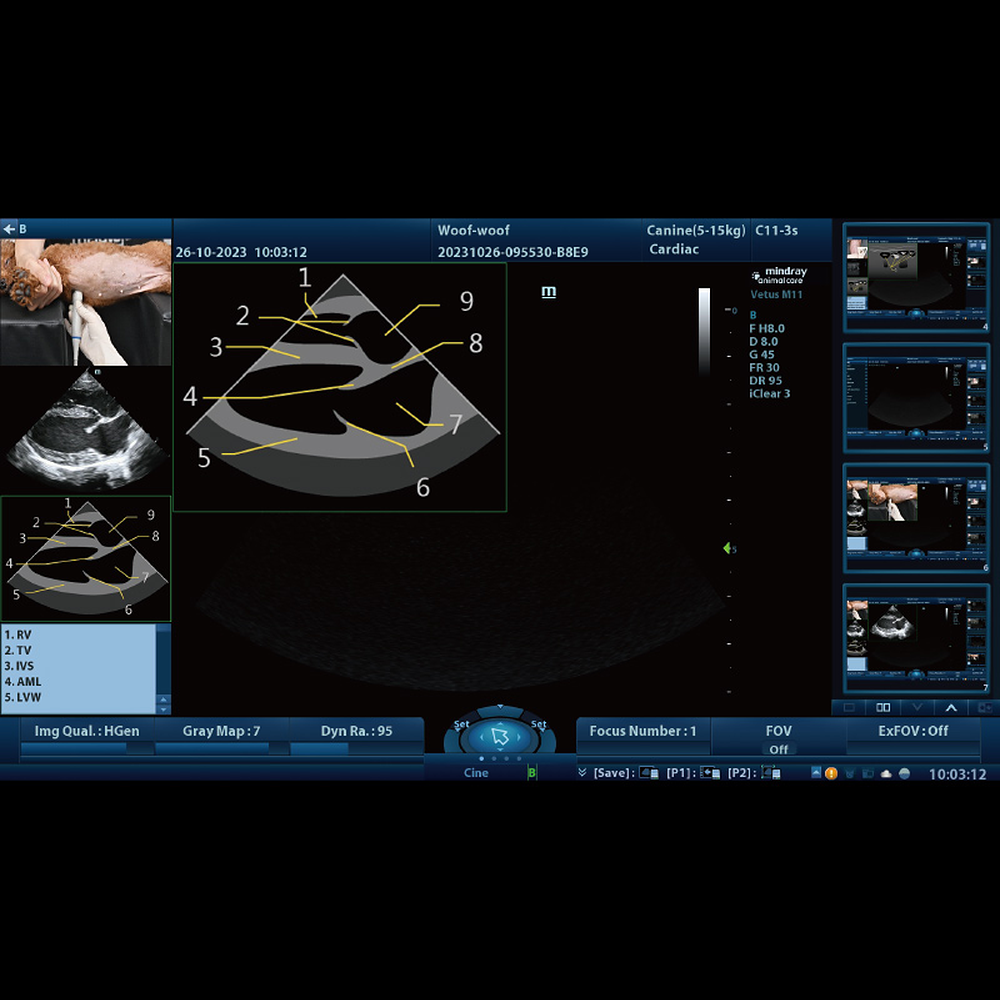Open saved image thumbnail number 7
This screenshot has width=1000, height=1000.
click(916, 638)
